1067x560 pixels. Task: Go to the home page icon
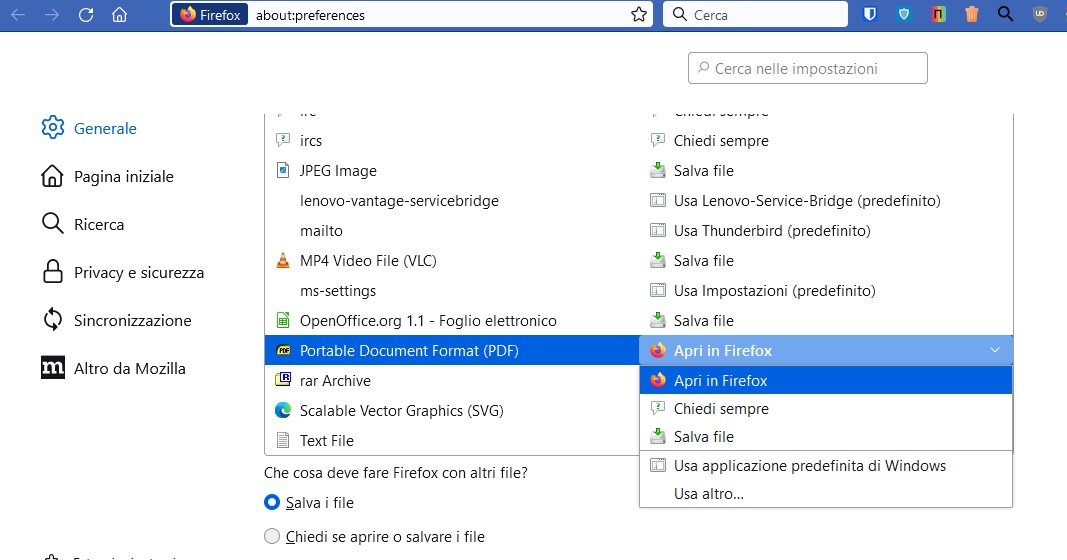pyautogui.click(x=119, y=15)
